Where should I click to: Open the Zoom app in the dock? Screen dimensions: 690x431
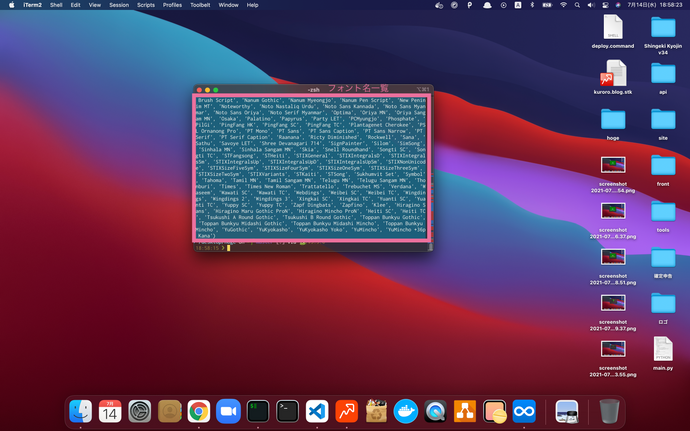(x=228, y=411)
